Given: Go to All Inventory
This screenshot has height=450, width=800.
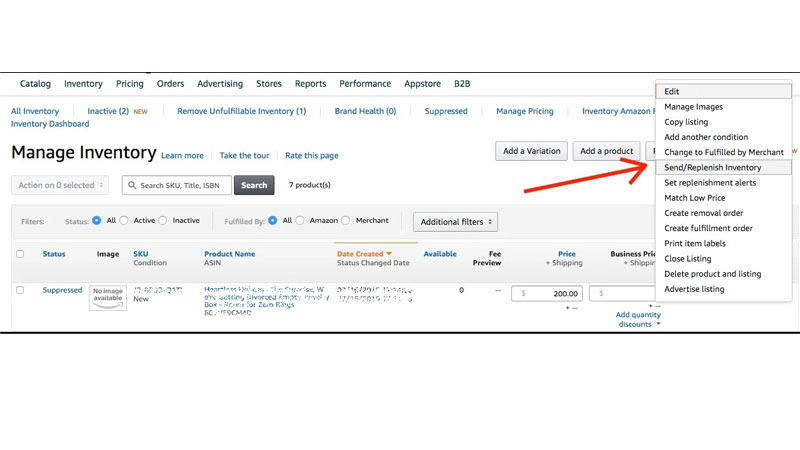Looking at the screenshot, I should pyautogui.click(x=35, y=111).
